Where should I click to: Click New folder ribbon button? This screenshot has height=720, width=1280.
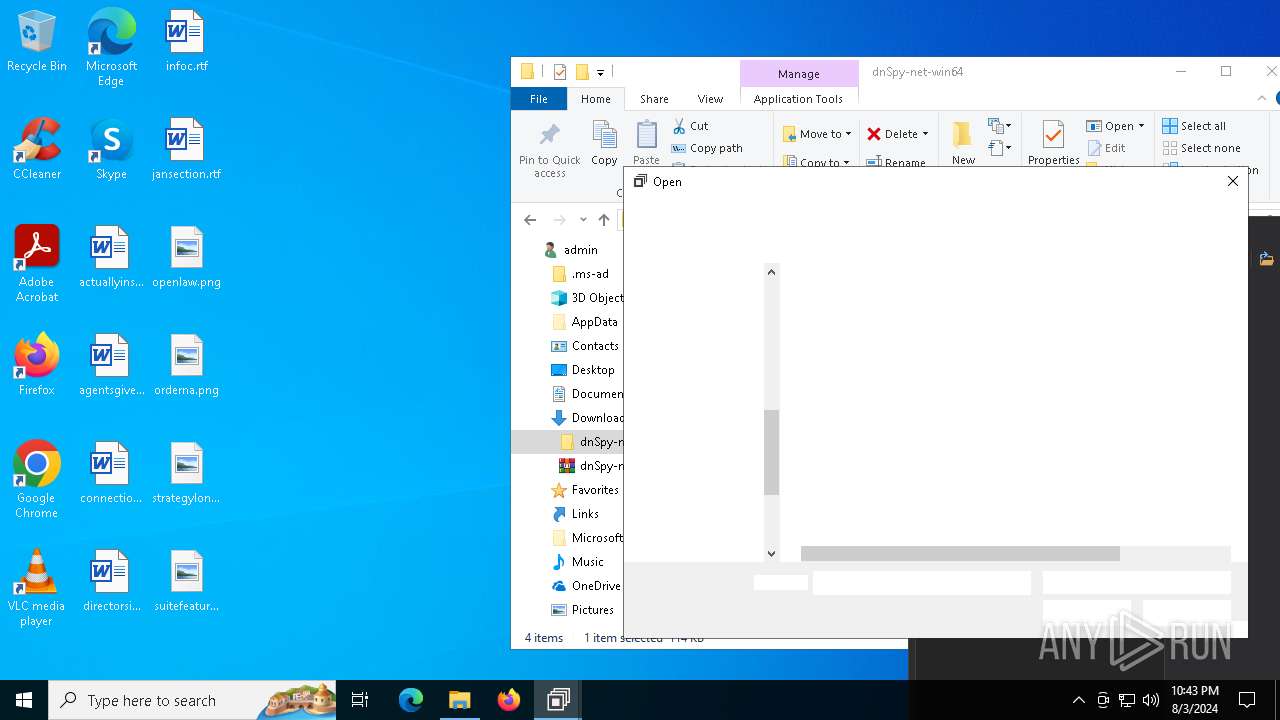[963, 143]
